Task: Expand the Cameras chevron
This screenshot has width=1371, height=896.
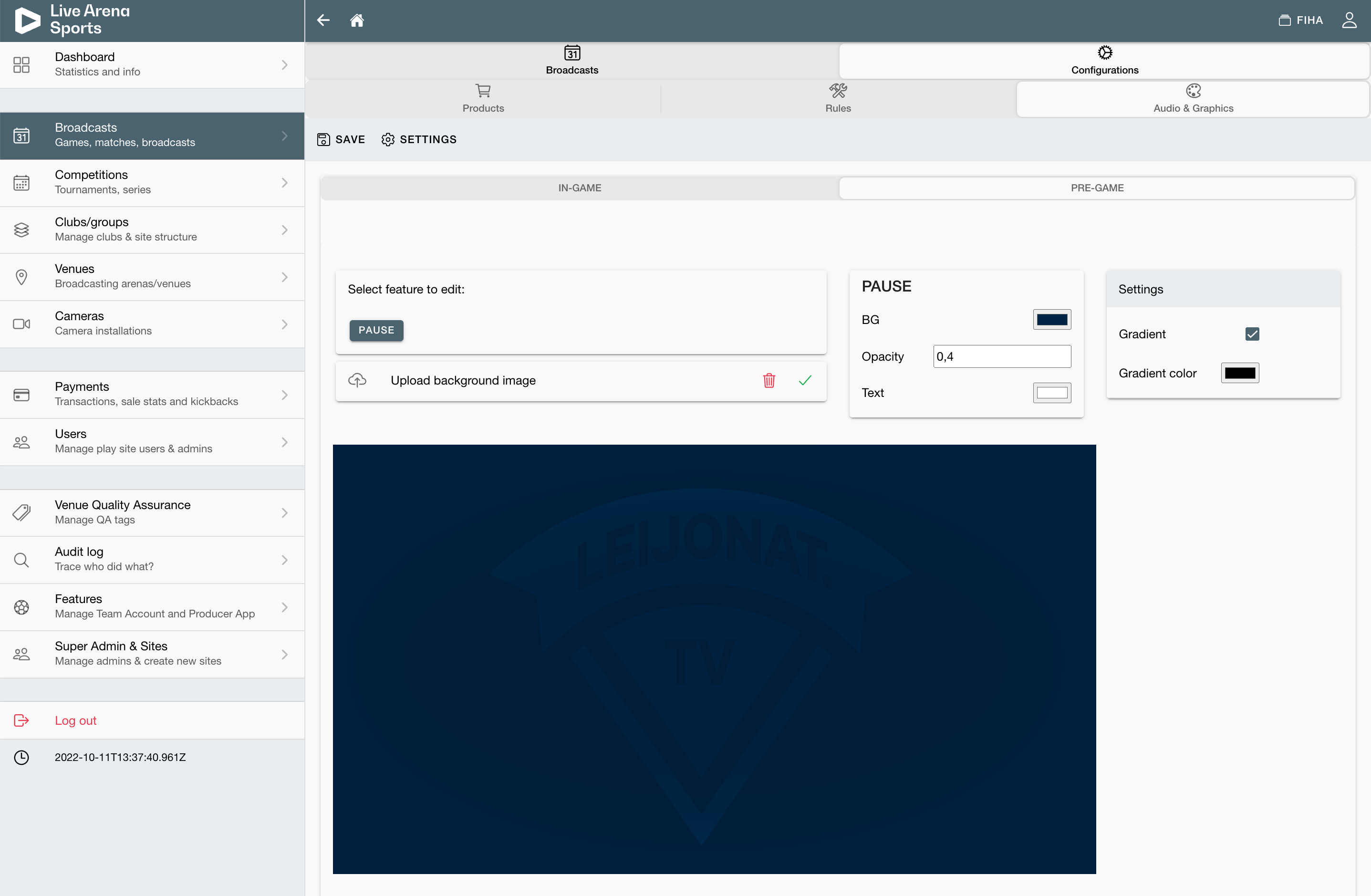Action: coord(285,324)
